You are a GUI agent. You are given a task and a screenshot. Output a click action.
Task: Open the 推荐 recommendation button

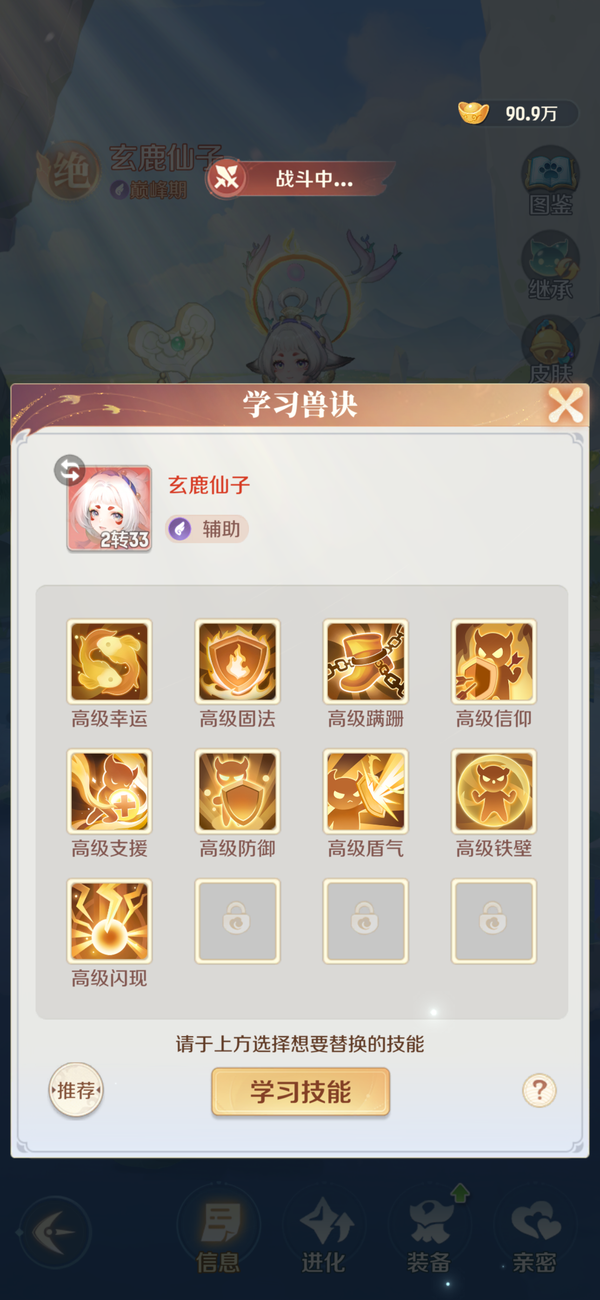pyautogui.click(x=76, y=1090)
